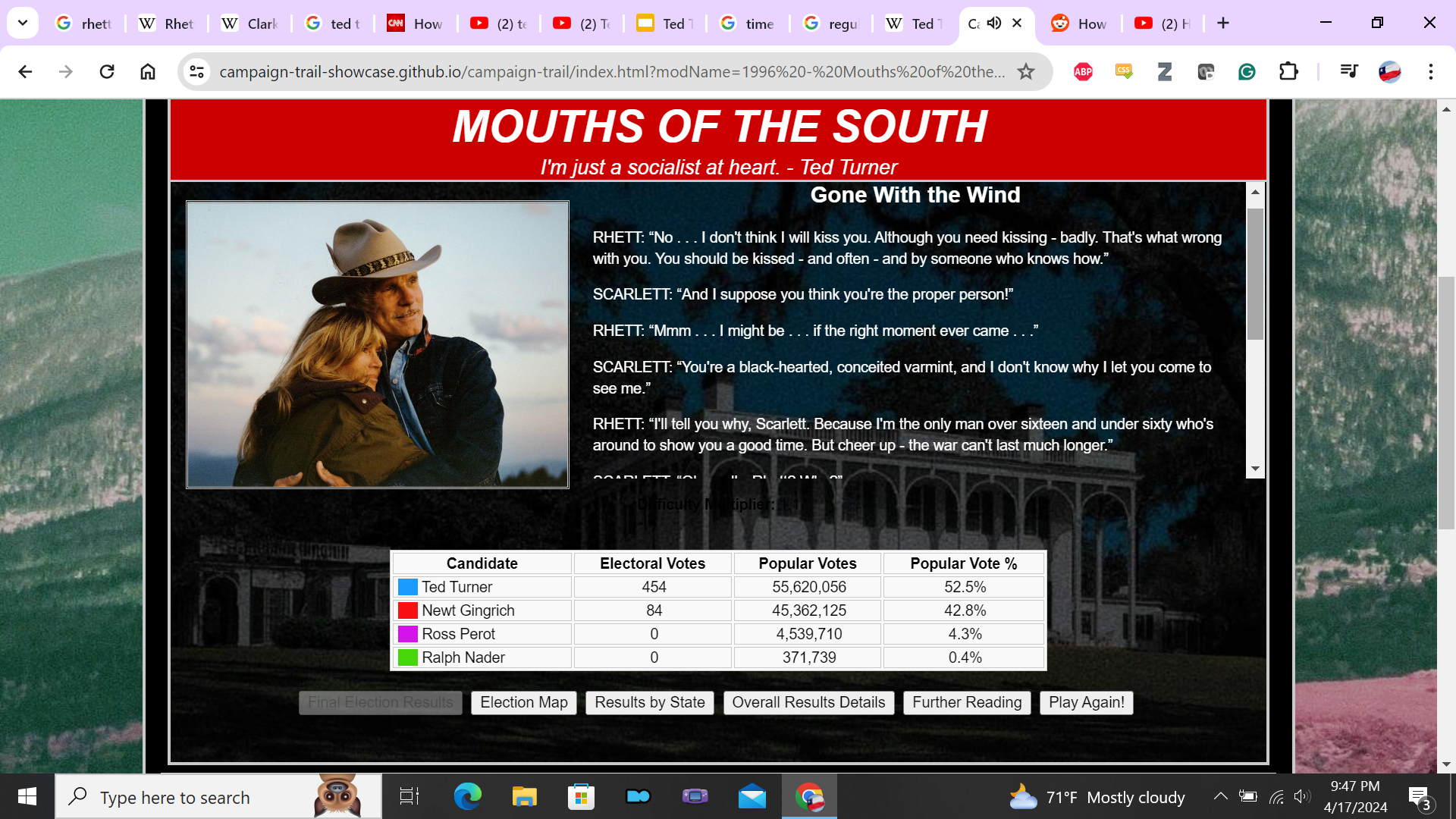Viewport: 1456px width, 819px height.
Task: Open Chrome's three-dot menu
Action: (1431, 72)
